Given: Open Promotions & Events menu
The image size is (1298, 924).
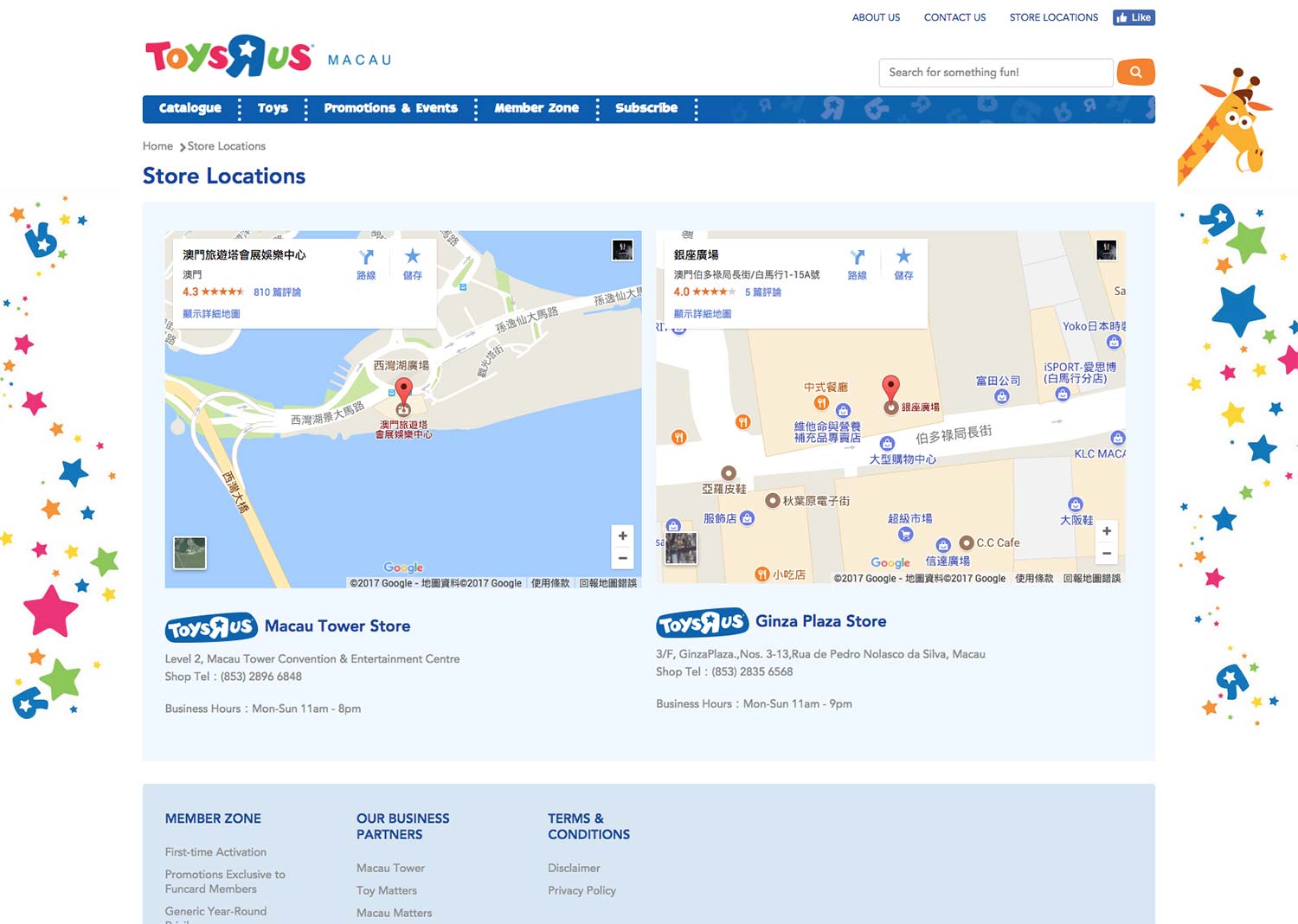Looking at the screenshot, I should coord(390,108).
